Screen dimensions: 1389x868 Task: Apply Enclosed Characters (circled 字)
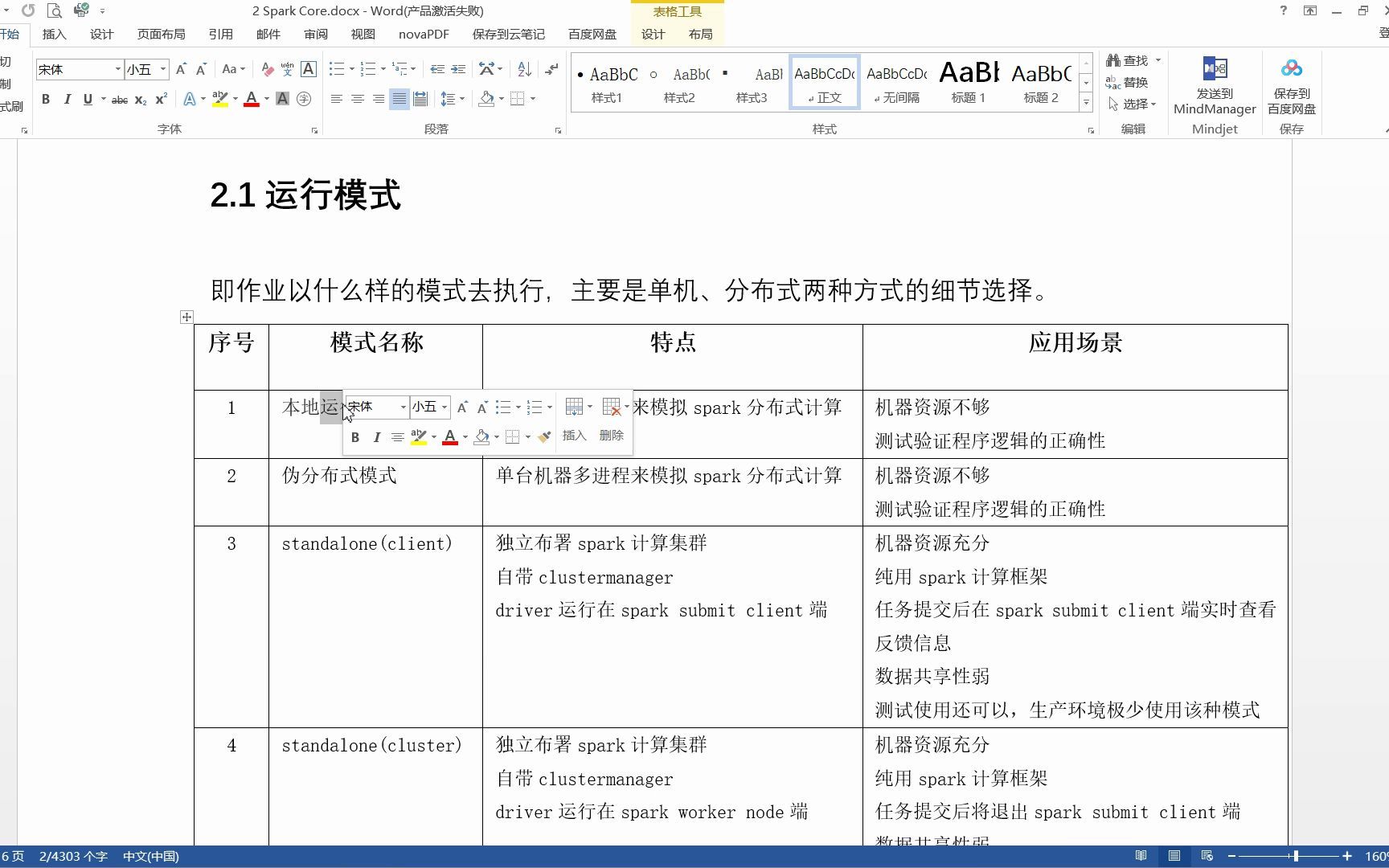pos(304,99)
